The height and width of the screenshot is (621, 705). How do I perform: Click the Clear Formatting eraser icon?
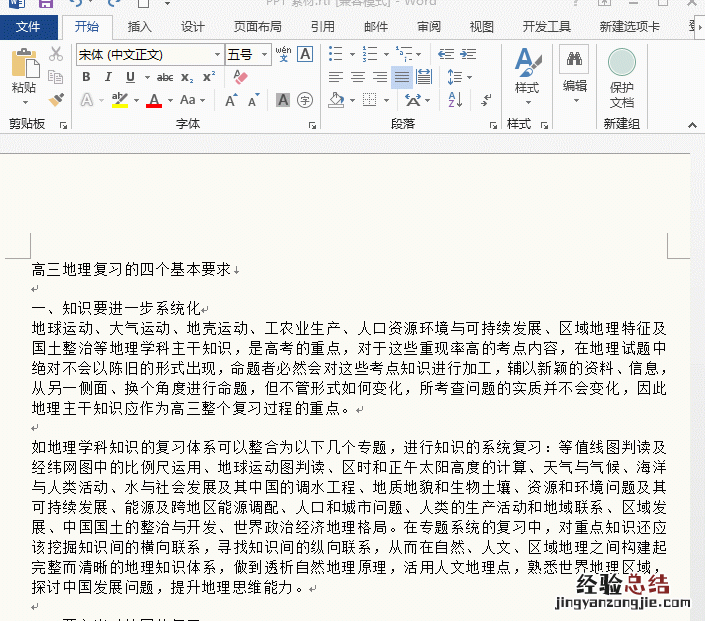(x=240, y=77)
